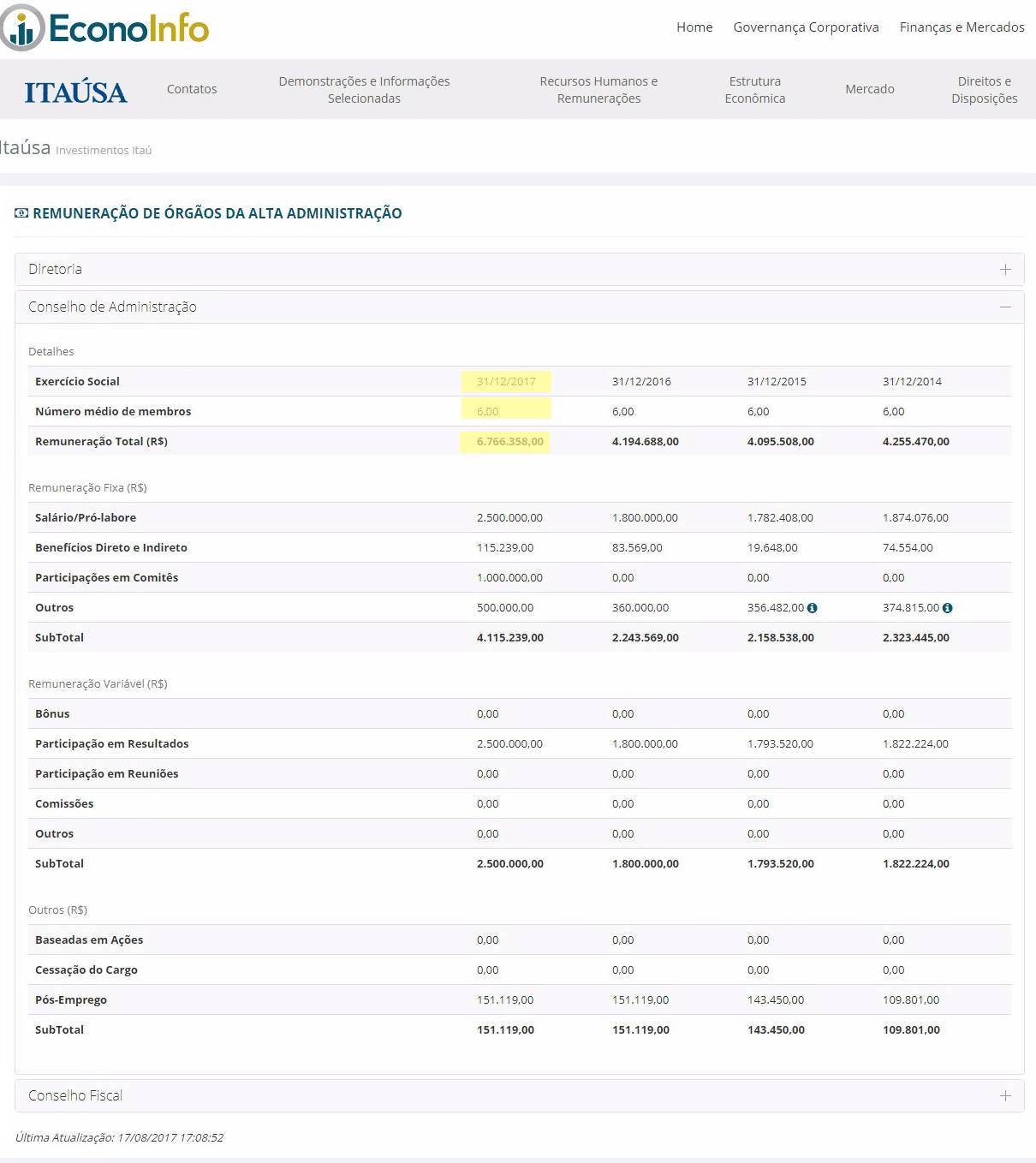Viewport: 1036px width, 1163px height.
Task: Click Participação em Resultados label
Action: 112,744
